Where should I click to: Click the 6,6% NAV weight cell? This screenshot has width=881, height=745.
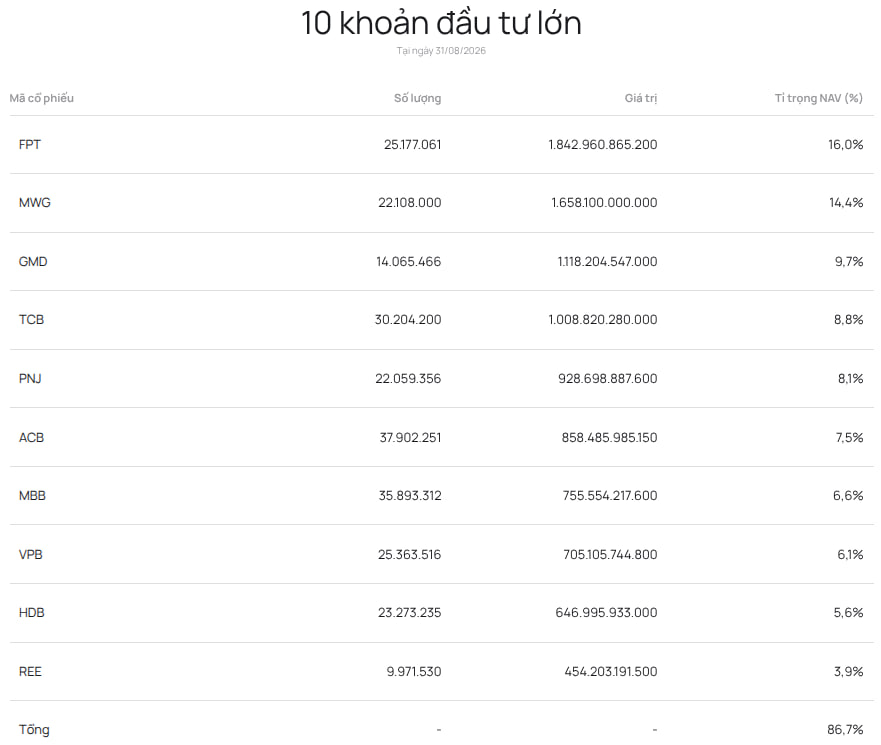pos(848,495)
